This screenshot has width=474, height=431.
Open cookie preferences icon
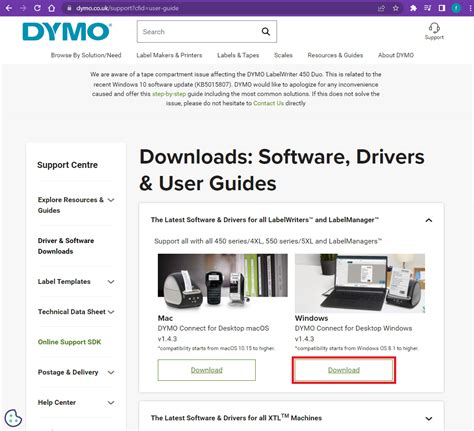tap(13, 418)
